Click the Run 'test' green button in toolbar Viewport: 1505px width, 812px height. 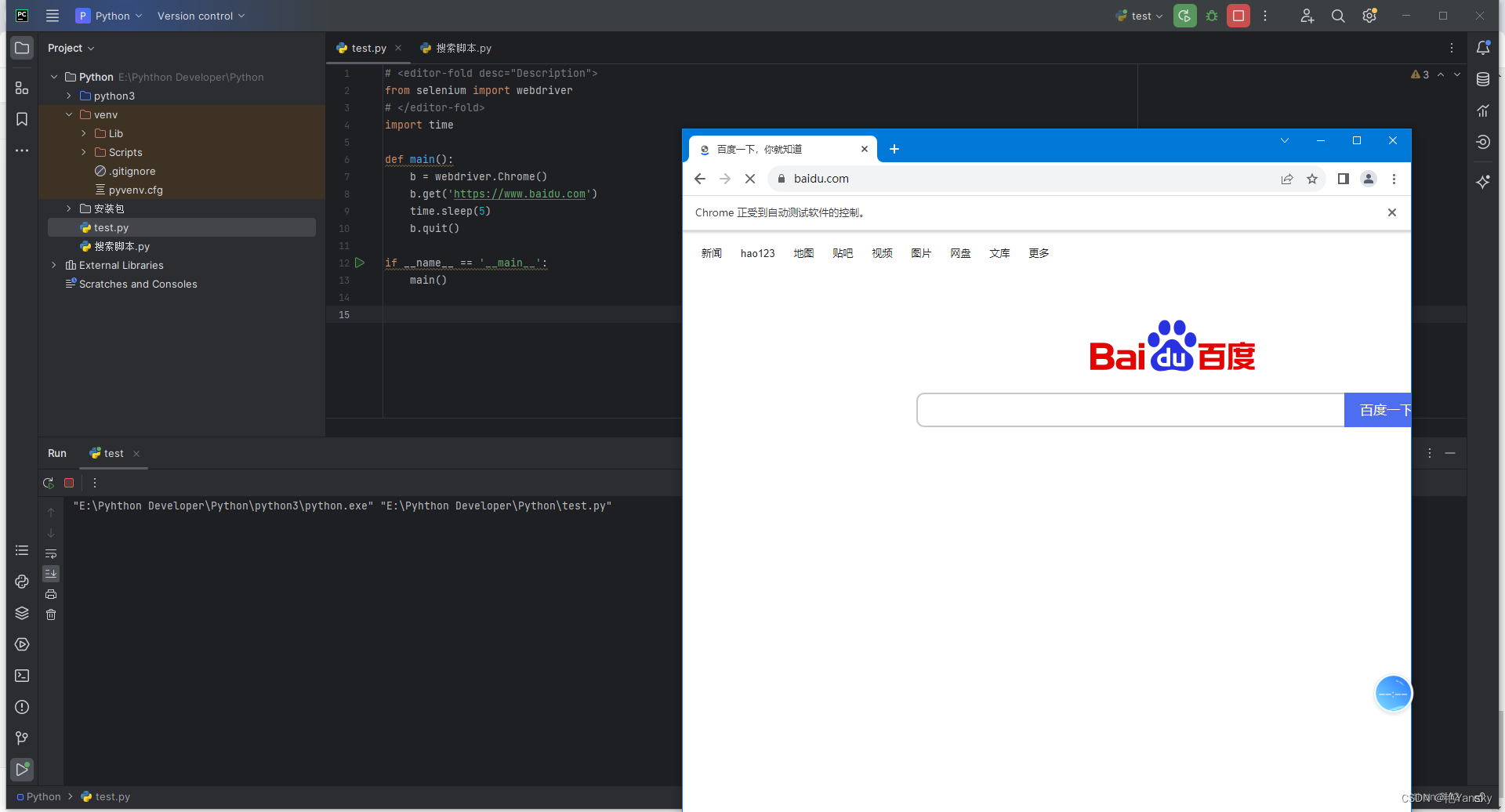[1185, 16]
